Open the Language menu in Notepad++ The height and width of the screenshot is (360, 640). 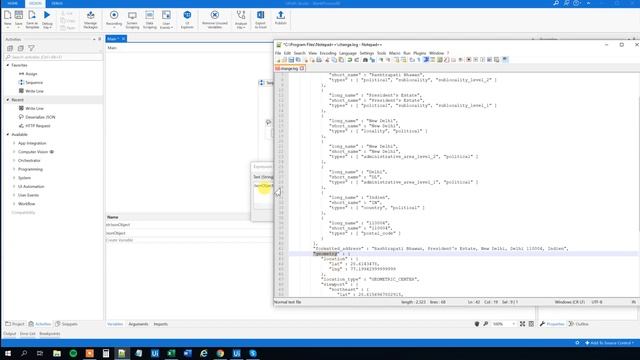click(x=348, y=53)
